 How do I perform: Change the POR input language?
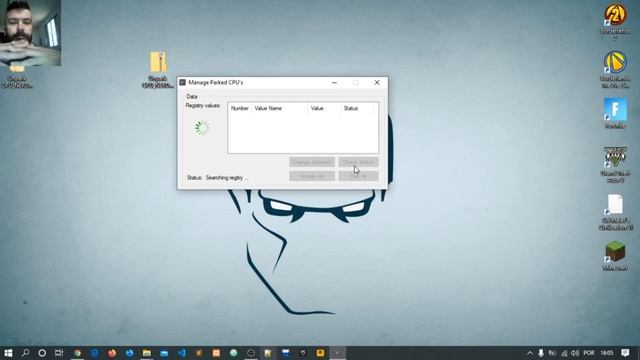pos(589,353)
